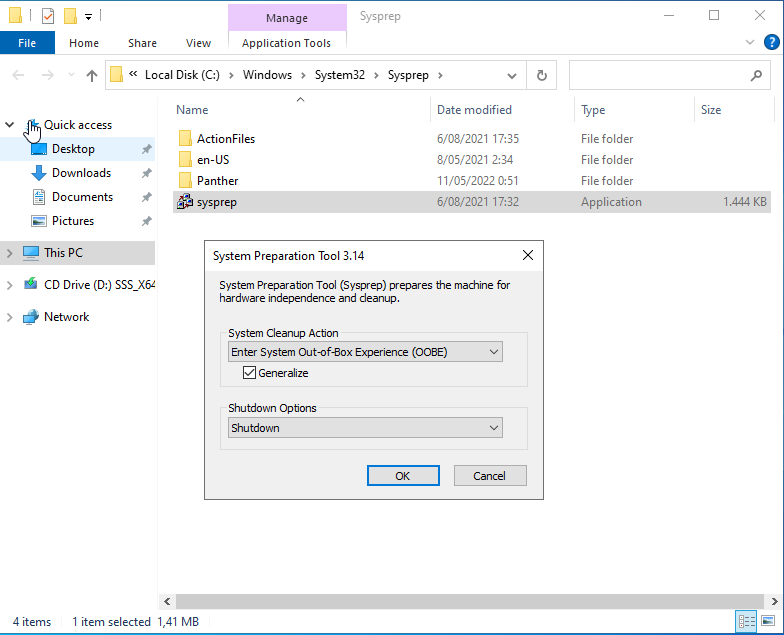The width and height of the screenshot is (784, 635).
Task: Click Local Disk (C:) breadcrumb
Action: point(182,75)
